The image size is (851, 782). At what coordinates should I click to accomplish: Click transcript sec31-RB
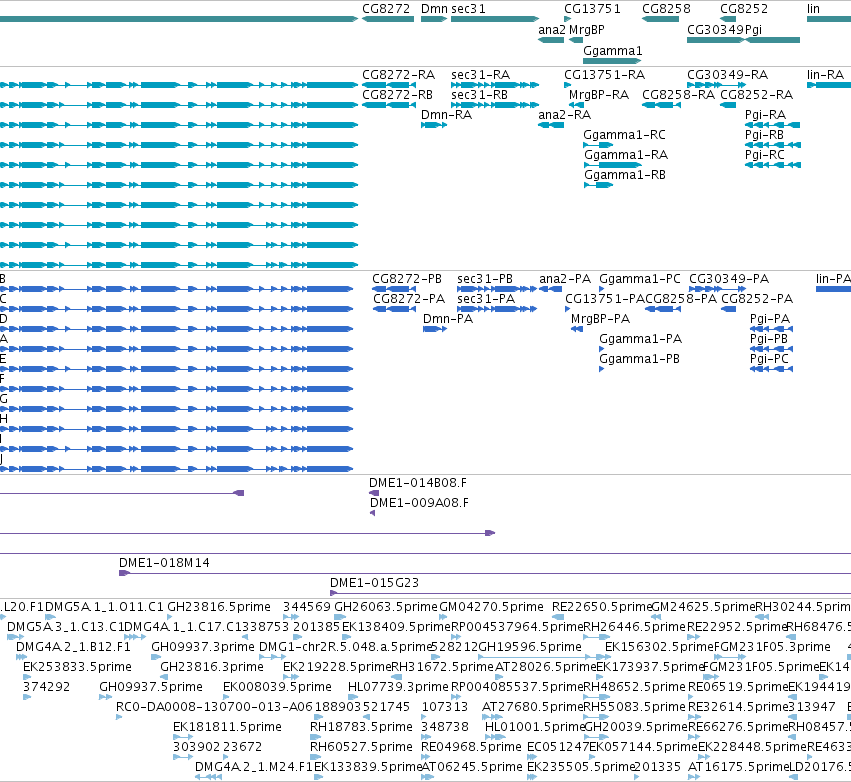tap(479, 94)
